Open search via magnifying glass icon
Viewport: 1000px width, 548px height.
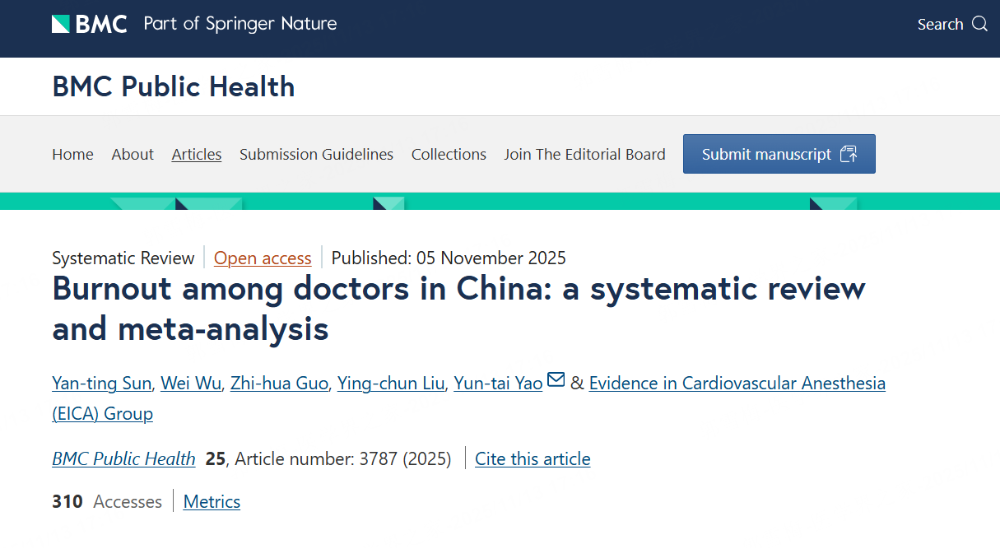[x=980, y=24]
